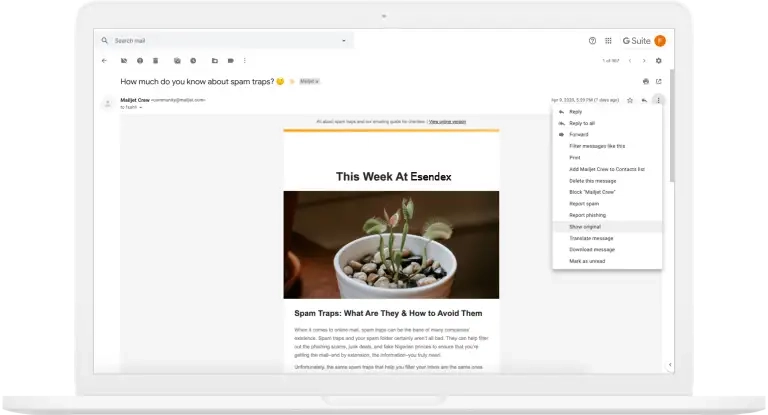
Task: Select Mark as unread in the menu
Action: tap(607, 261)
